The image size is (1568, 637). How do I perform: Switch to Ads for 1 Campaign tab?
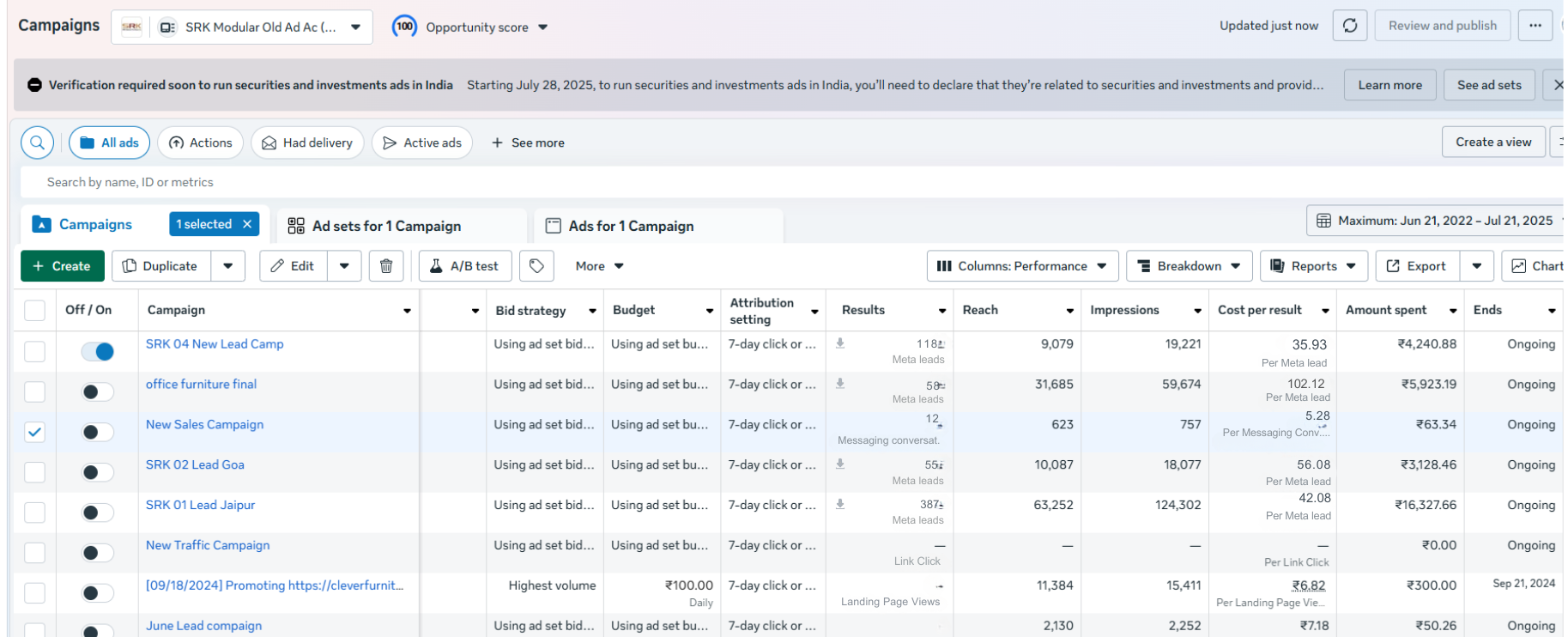[x=631, y=226]
